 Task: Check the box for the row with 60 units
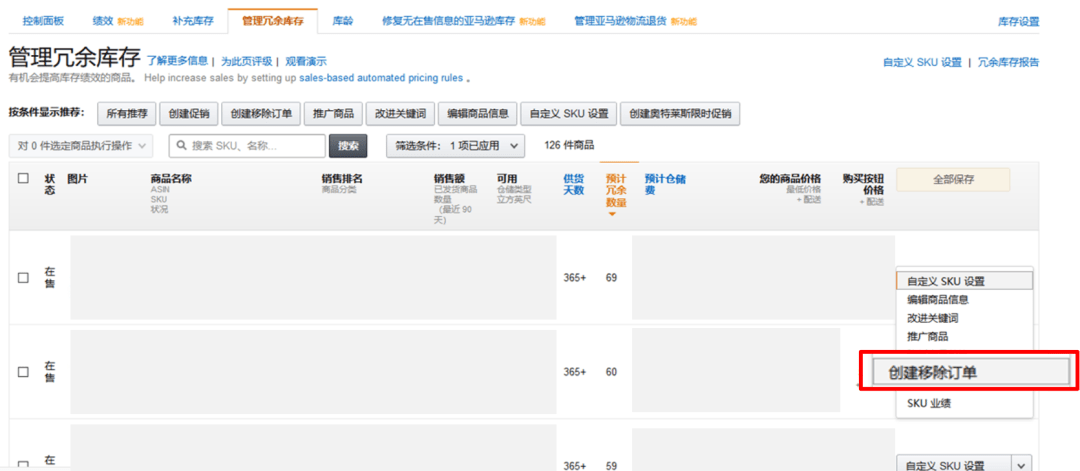pyautogui.click(x=23, y=372)
